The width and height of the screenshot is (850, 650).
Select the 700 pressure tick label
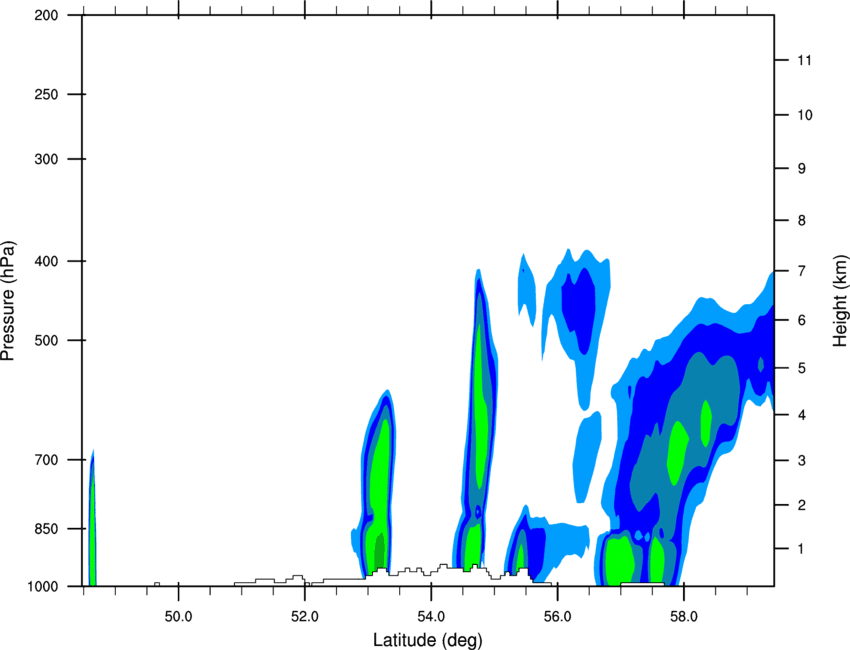click(46, 460)
